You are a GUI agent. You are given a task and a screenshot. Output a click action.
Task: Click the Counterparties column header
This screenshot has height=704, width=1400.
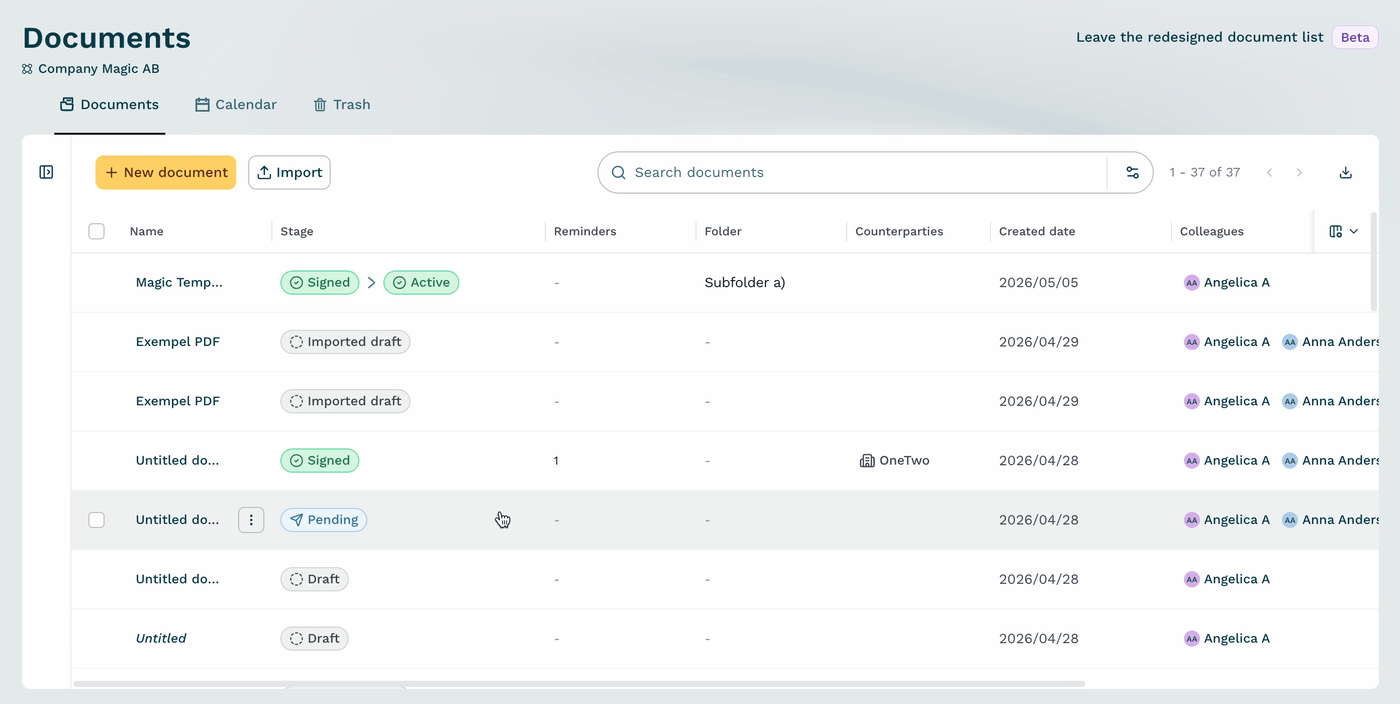[x=899, y=231]
